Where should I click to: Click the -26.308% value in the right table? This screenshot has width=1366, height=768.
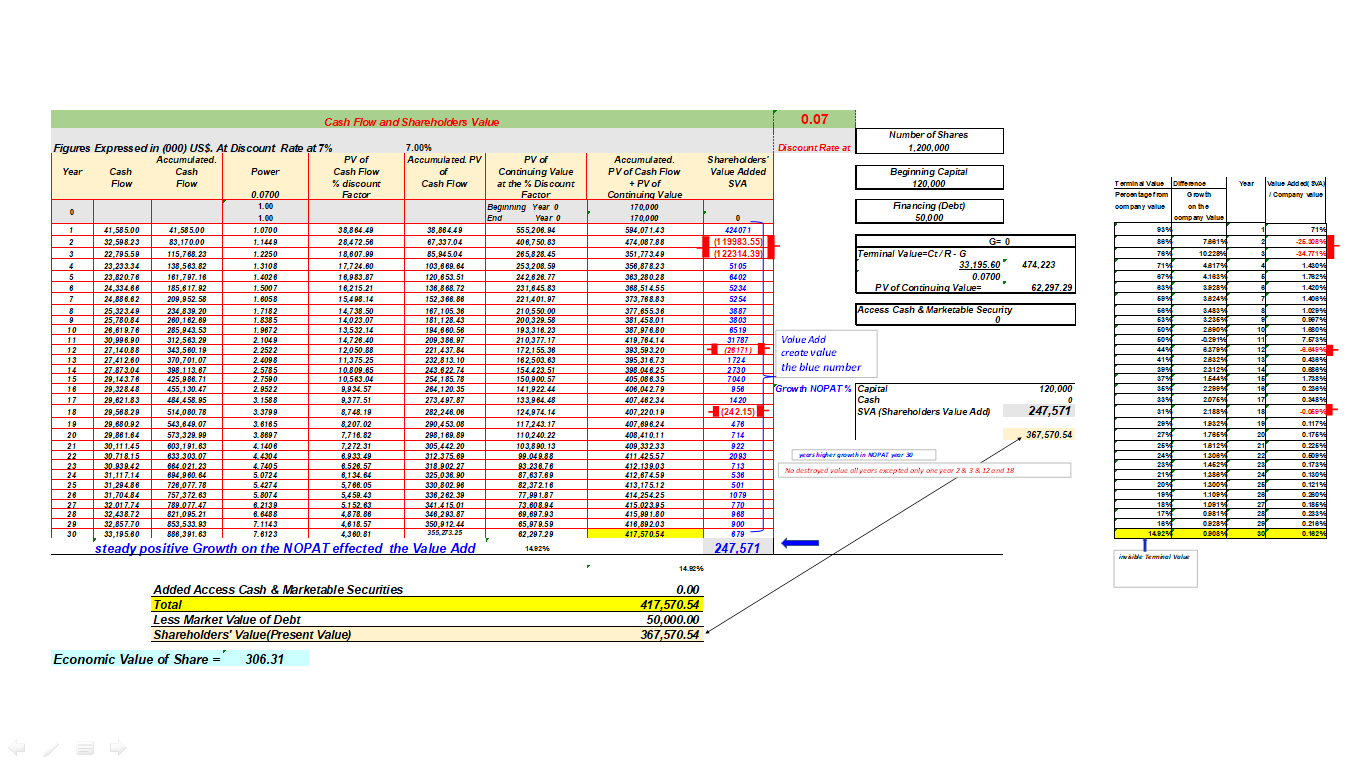tap(1310, 242)
